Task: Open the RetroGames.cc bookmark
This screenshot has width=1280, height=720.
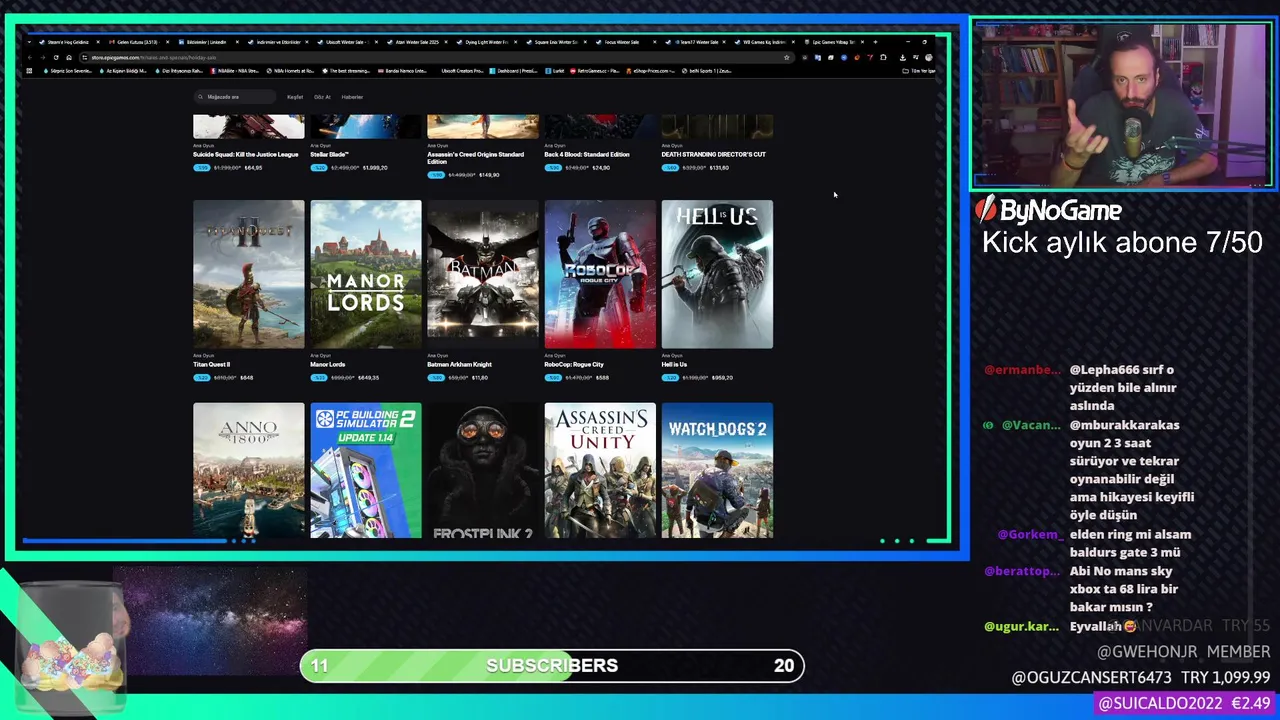Action: [x=595, y=71]
